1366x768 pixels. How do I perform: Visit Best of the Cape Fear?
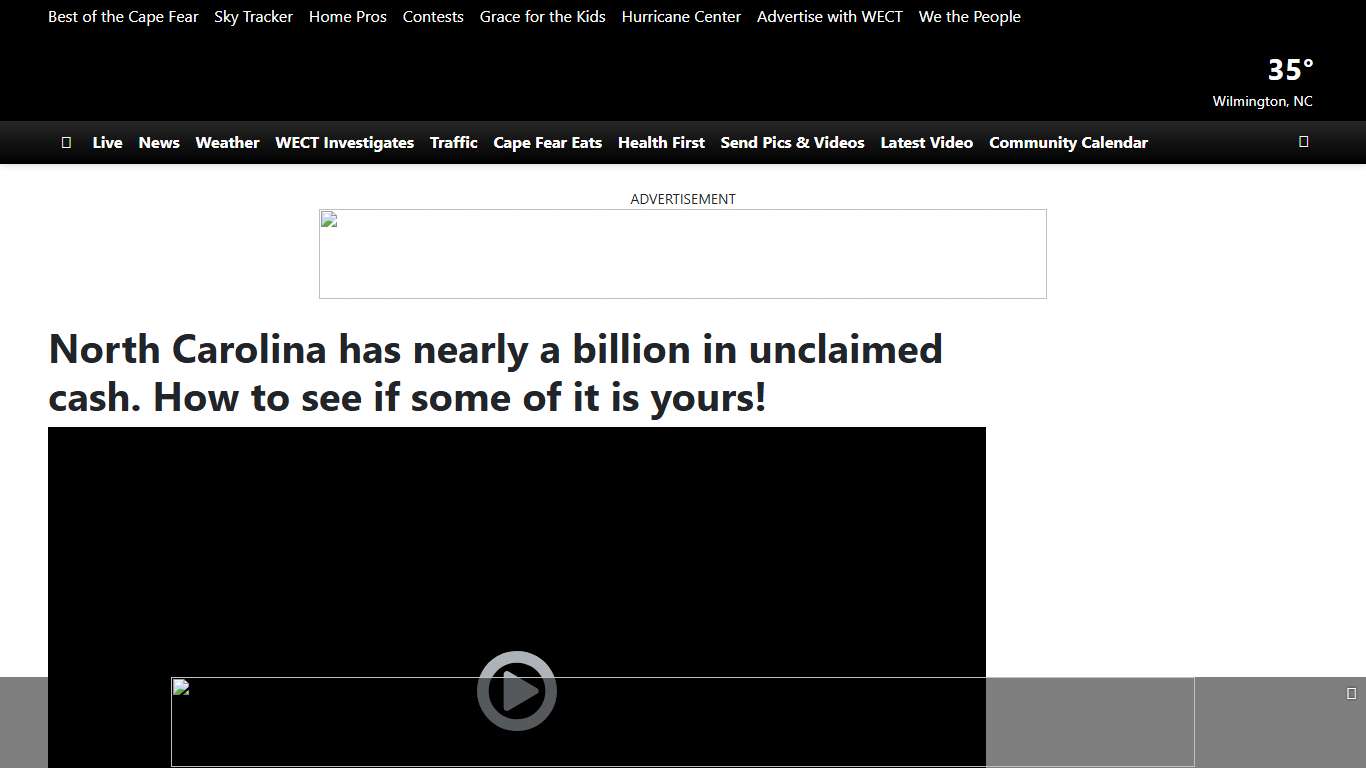coord(123,16)
